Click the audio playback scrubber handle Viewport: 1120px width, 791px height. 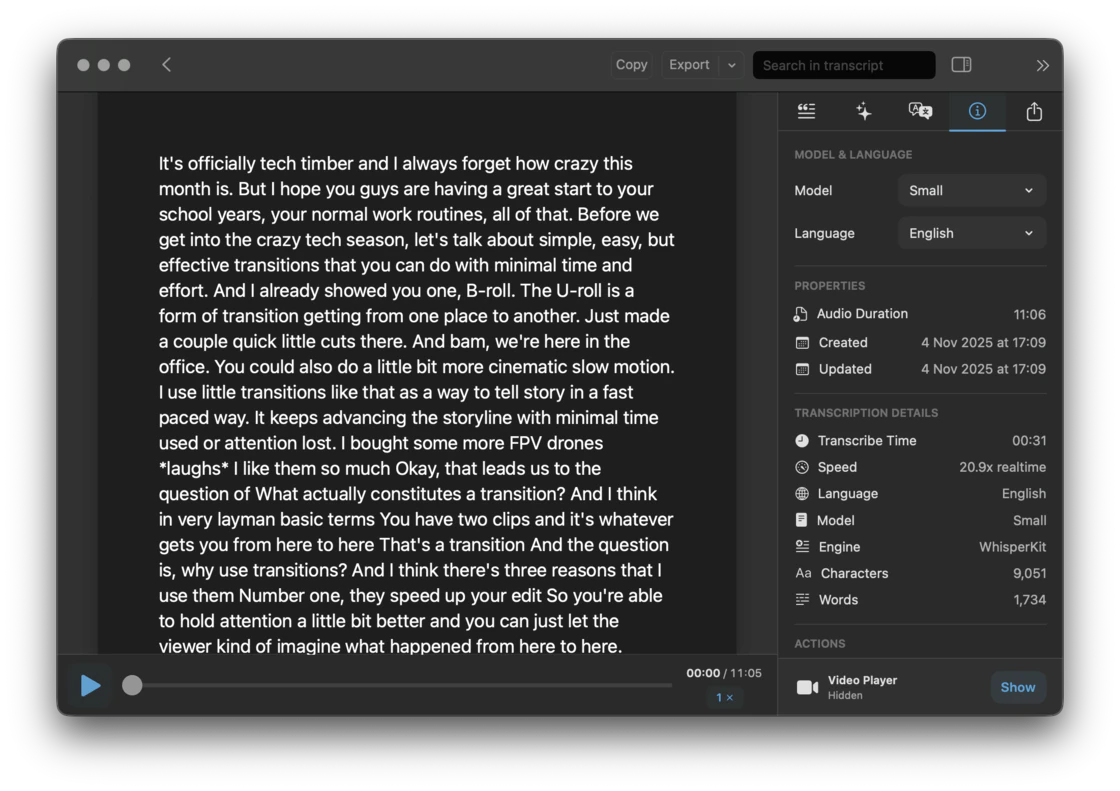coord(132,685)
